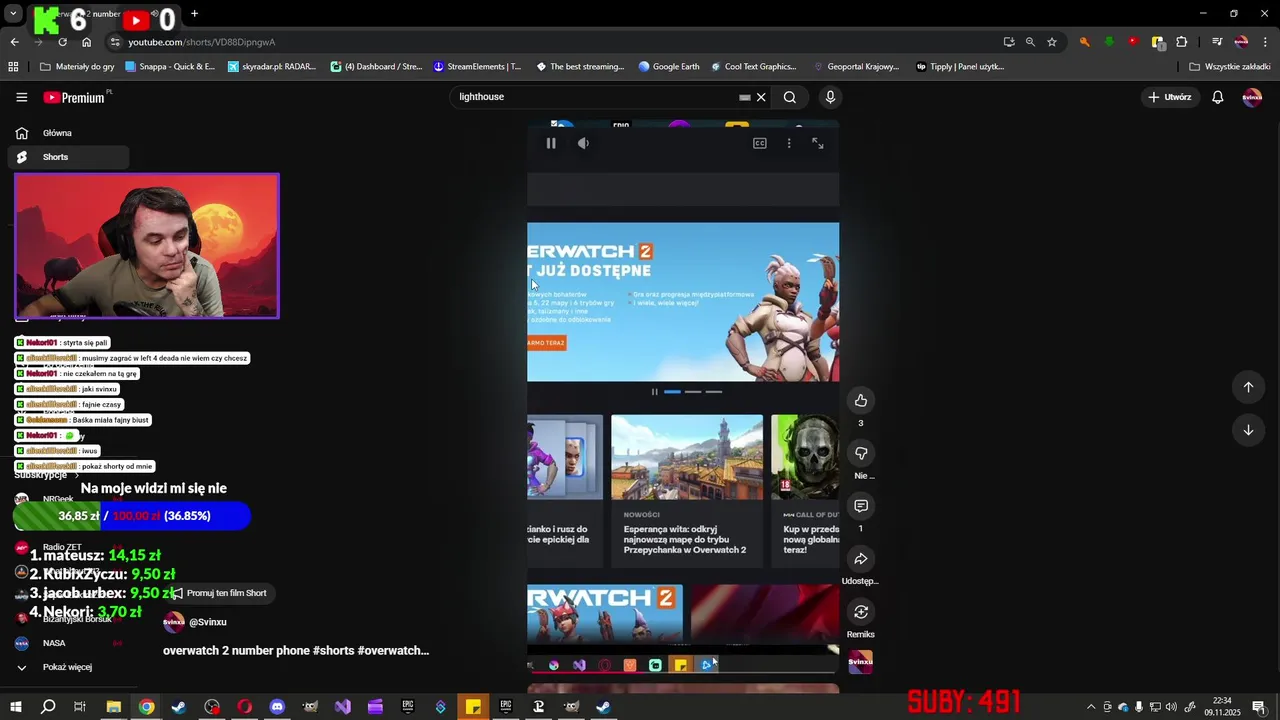The height and width of the screenshot is (720, 1280).
Task: Click the Short title overwatch 2 number phone
Action: [296, 650]
